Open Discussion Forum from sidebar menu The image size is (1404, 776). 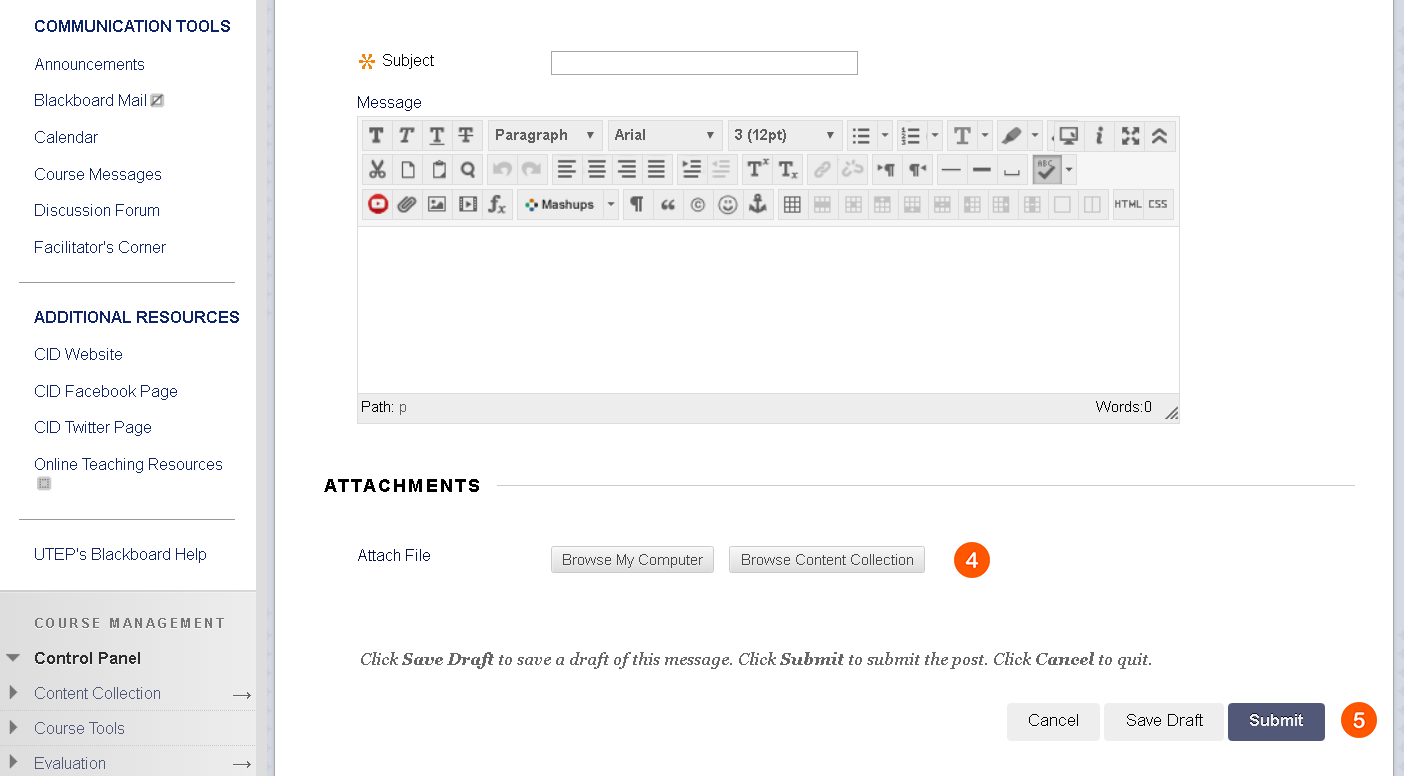tap(97, 210)
